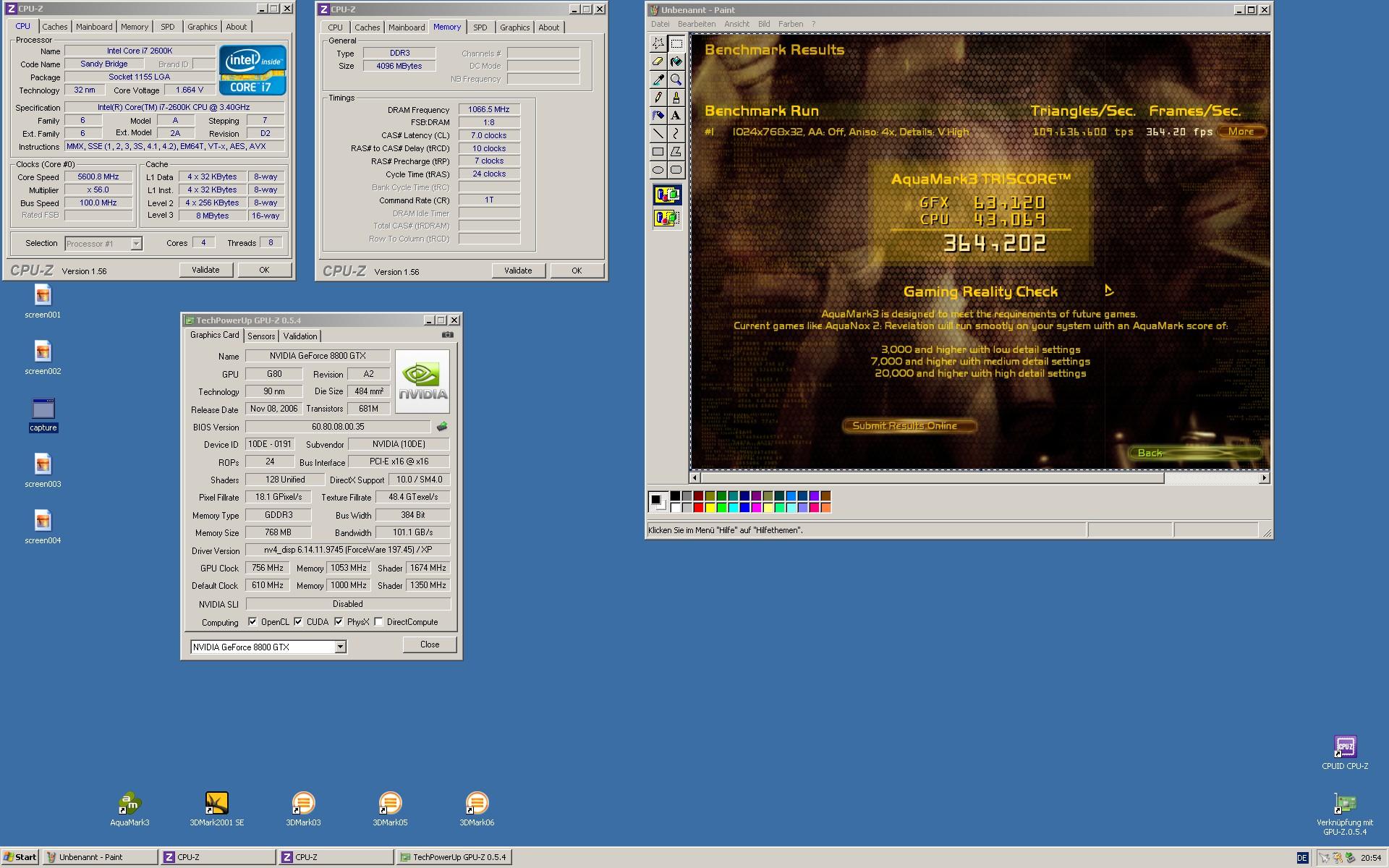Viewport: 1389px width, 868px height.
Task: Choose the Rectangle shape tool
Action: [658, 152]
